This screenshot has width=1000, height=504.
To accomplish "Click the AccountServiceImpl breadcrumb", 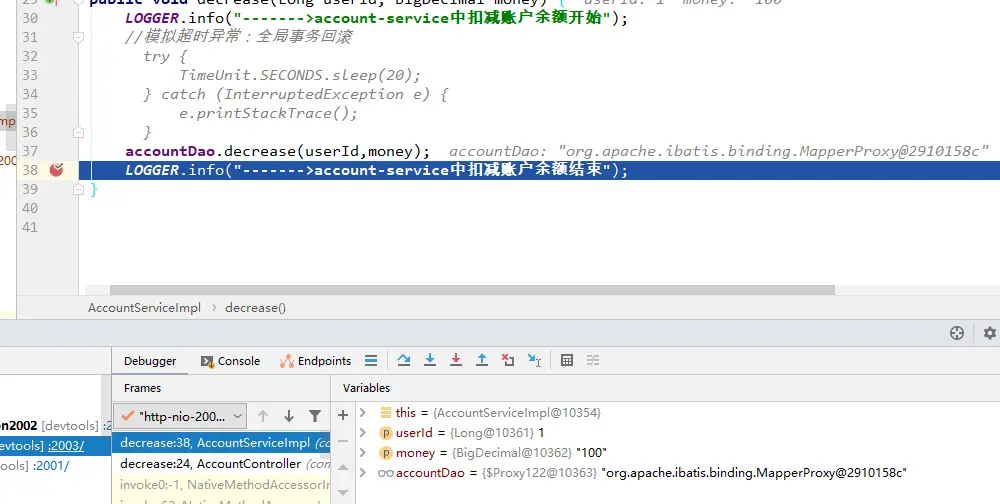I will (x=144, y=308).
